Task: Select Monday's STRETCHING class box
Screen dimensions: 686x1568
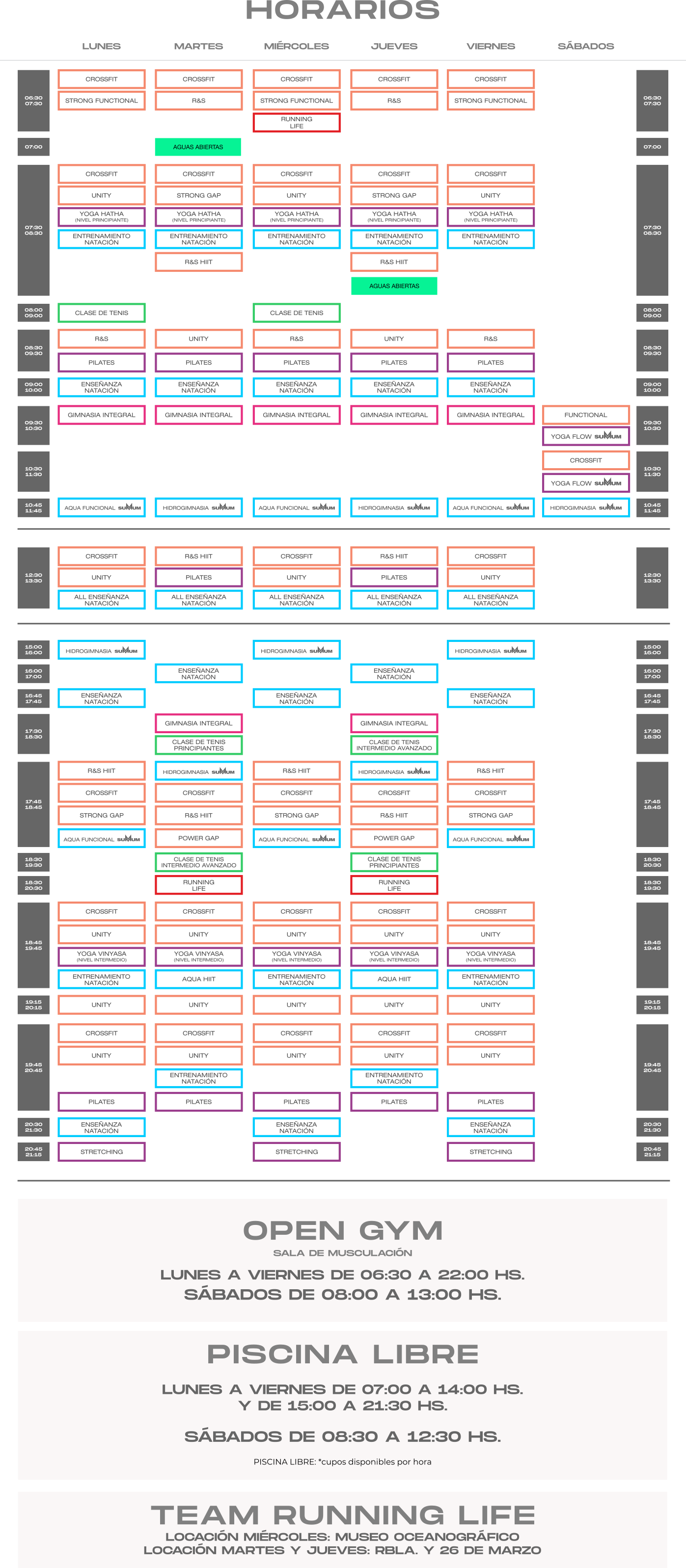Action: pyautogui.click(x=101, y=1152)
